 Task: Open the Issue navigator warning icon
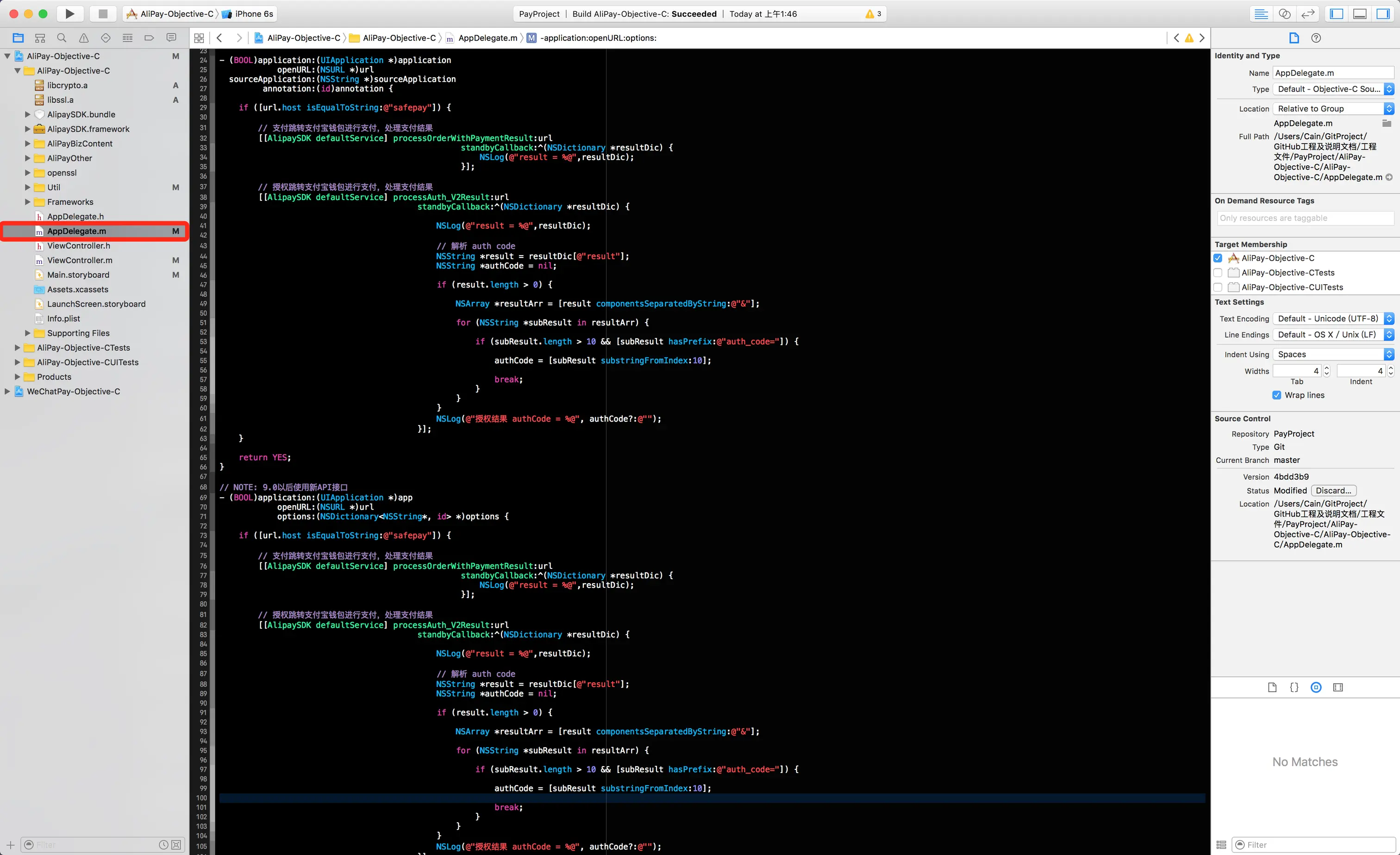pos(83,38)
